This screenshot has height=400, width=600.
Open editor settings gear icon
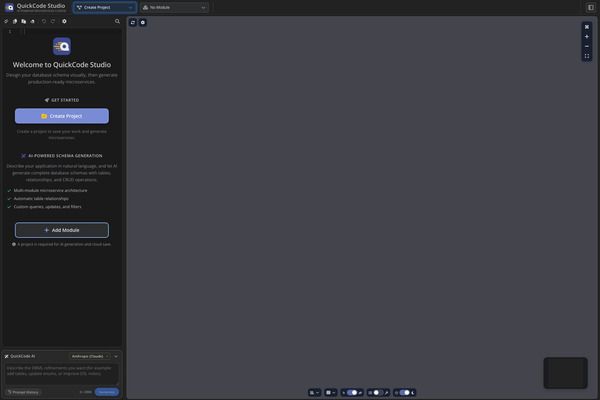click(64, 21)
